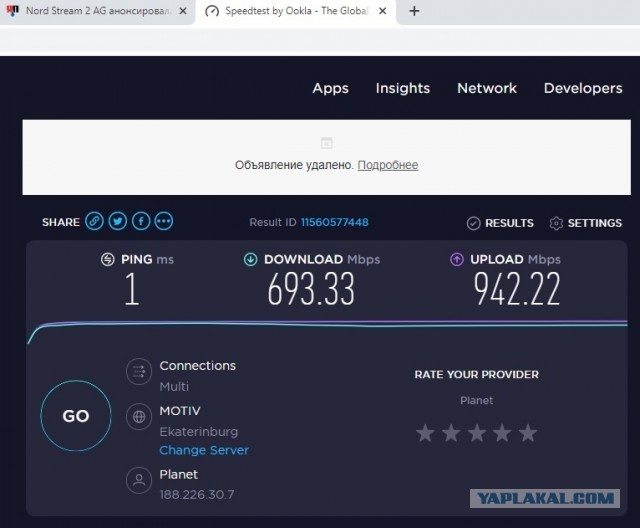Image resolution: width=640 pixels, height=528 pixels.
Task: Click the Connections mode icon
Action: click(139, 372)
